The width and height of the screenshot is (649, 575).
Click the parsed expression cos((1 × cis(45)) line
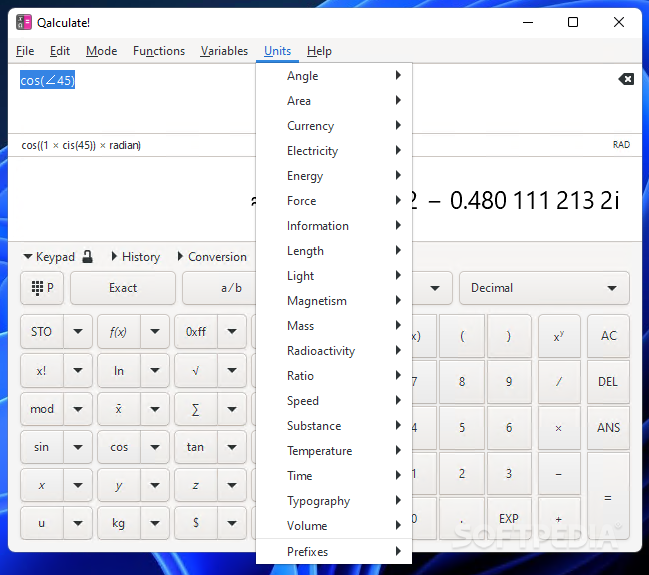(81, 145)
